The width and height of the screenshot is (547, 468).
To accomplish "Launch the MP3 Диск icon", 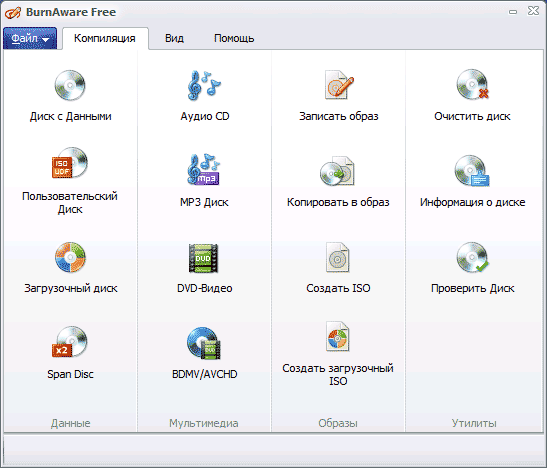I will pos(204,169).
